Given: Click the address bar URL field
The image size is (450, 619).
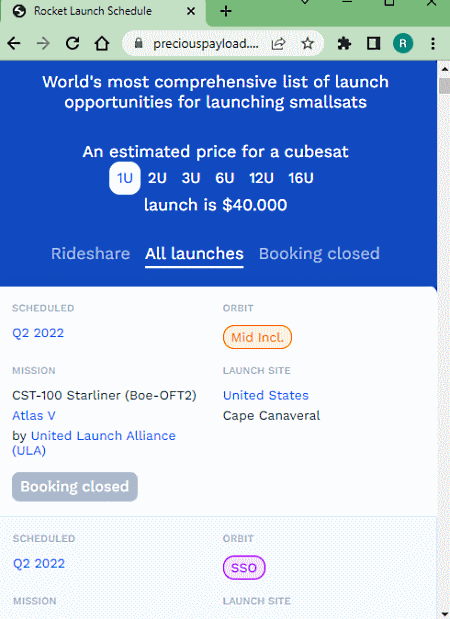Looking at the screenshot, I should [205, 43].
